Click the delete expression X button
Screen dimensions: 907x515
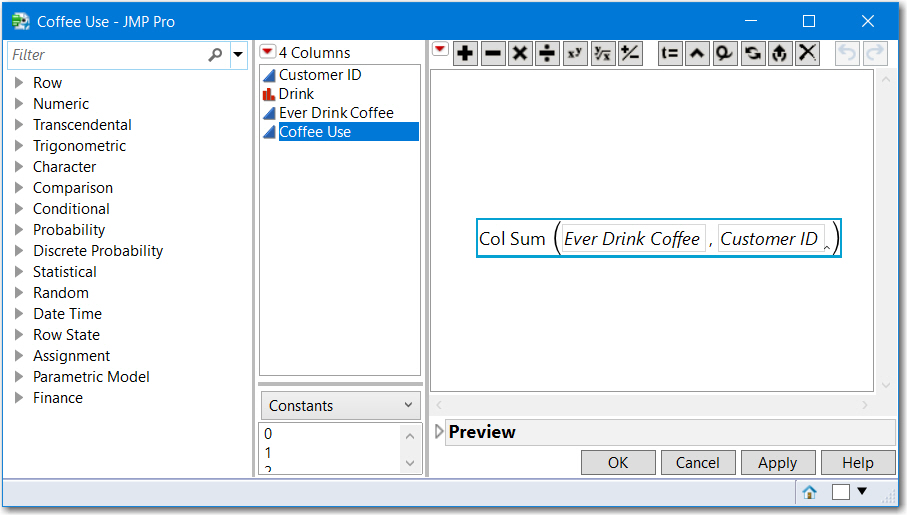pos(808,54)
